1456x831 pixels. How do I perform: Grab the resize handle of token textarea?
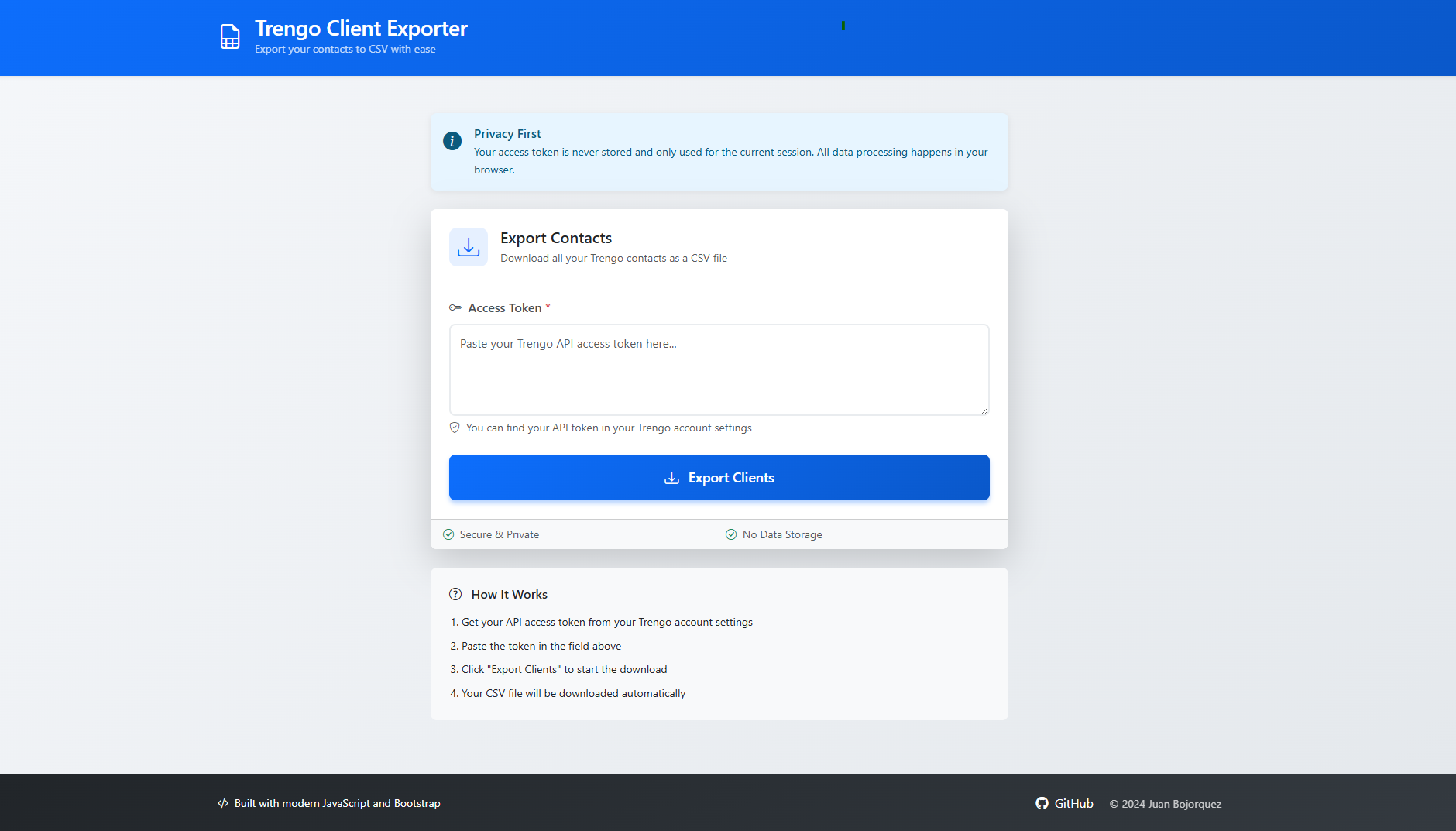pyautogui.click(x=984, y=410)
